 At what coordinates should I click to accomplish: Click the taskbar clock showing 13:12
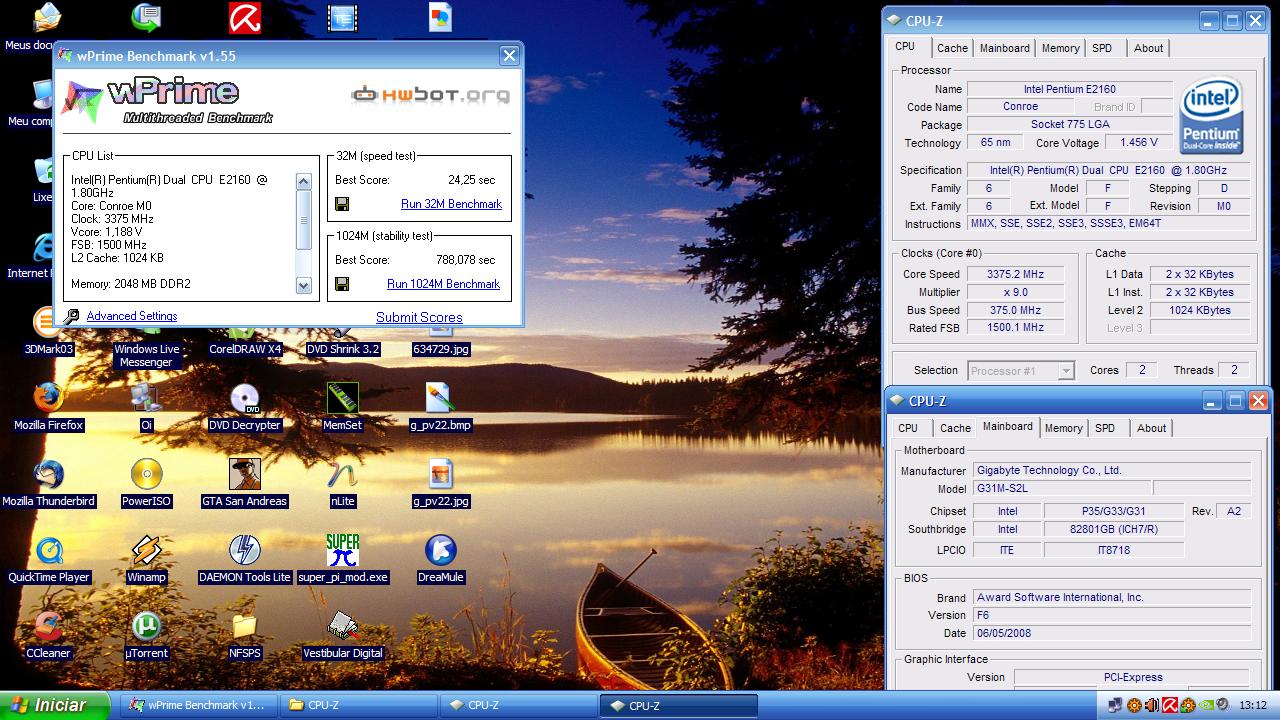(x=1253, y=705)
